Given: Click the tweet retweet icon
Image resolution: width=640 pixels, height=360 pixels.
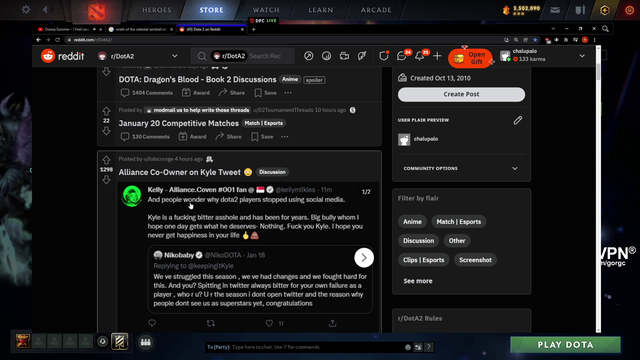Looking at the screenshot, I should (x=211, y=323).
